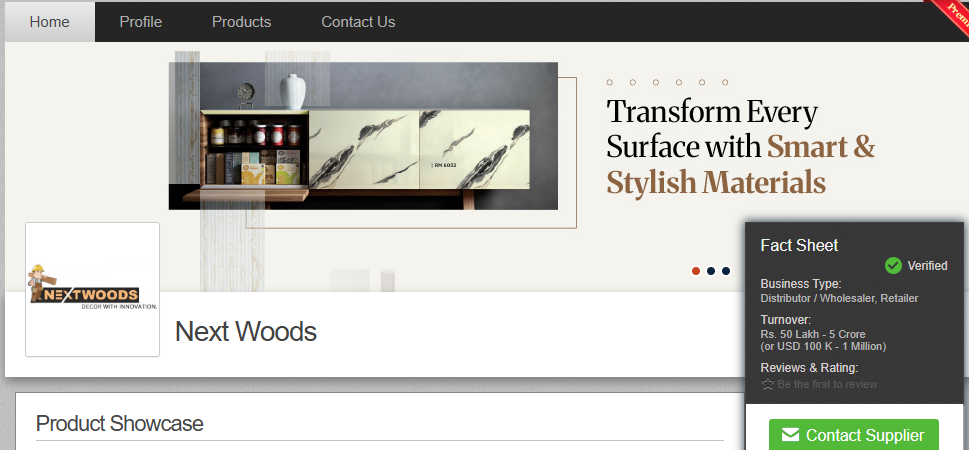Viewport: 969px width, 450px height.
Task: Go to the Contact Us page
Action: point(358,22)
